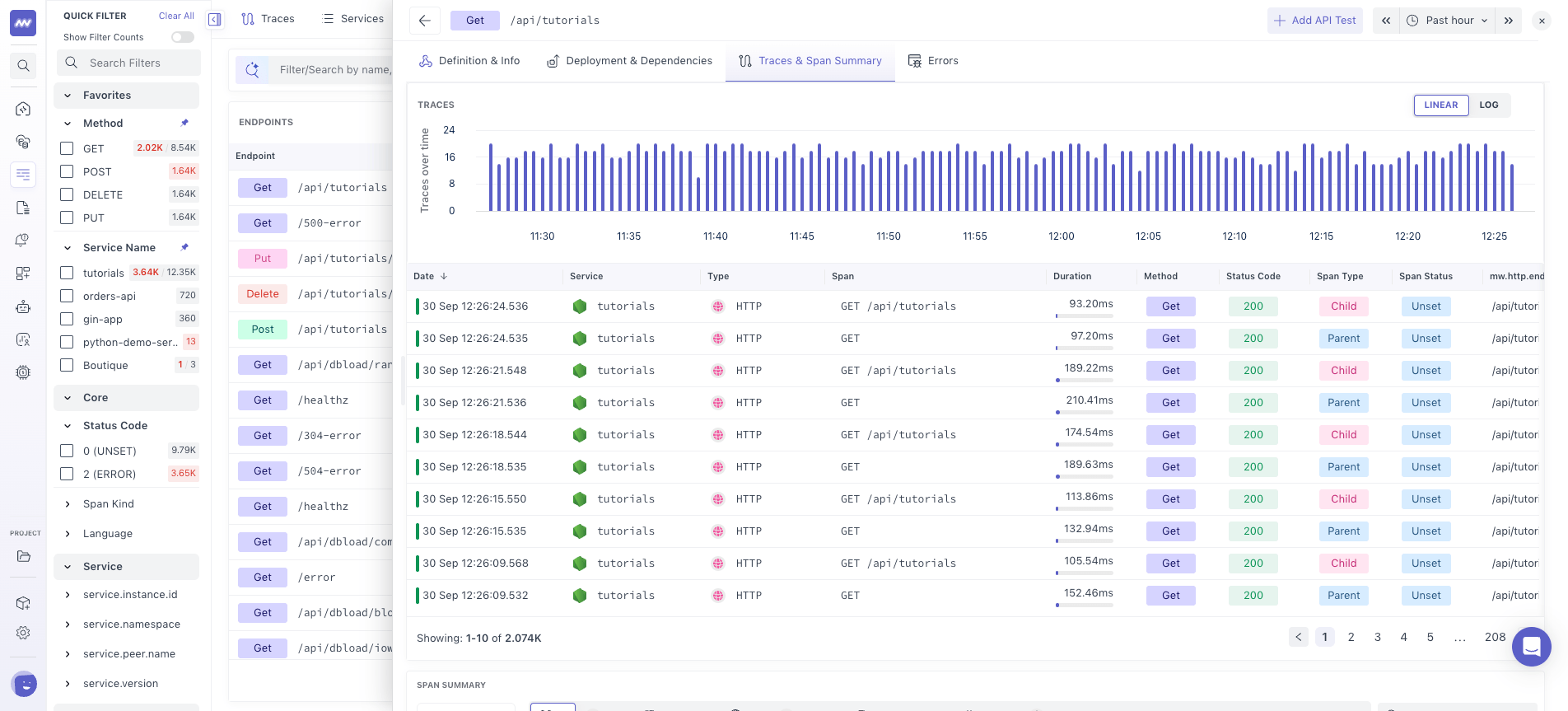Expand service.instance.id filter
1568x711 pixels.
(x=68, y=595)
